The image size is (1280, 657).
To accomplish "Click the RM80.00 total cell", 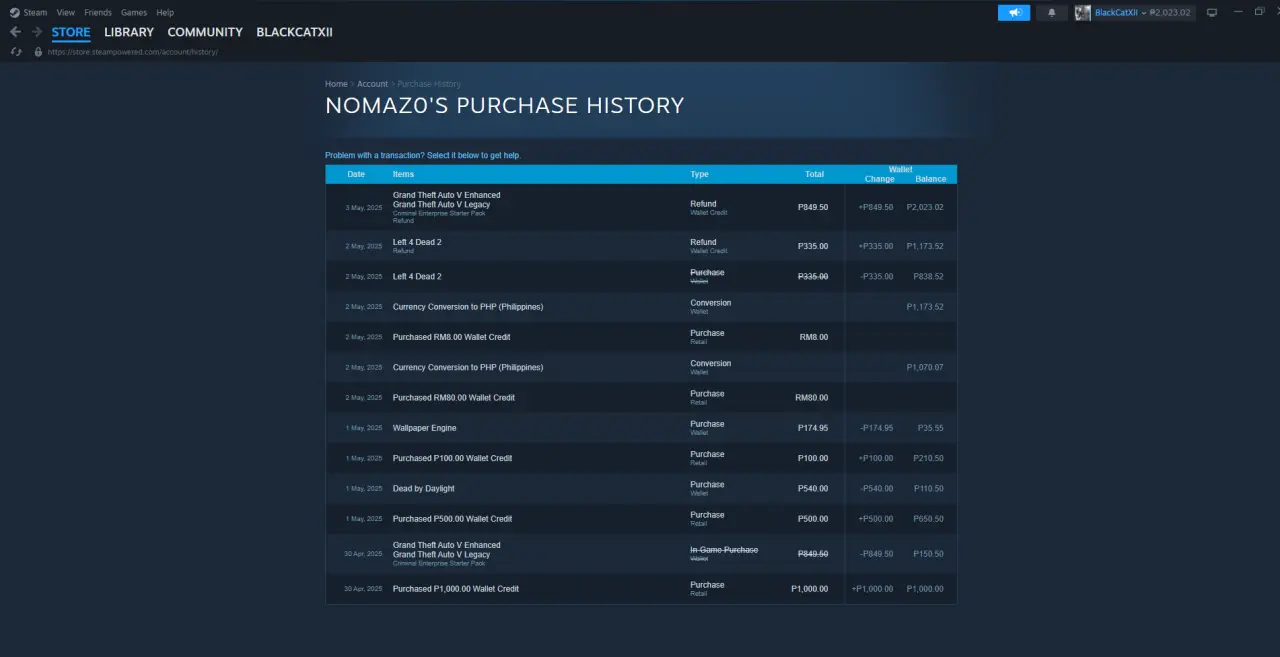I will point(811,398).
